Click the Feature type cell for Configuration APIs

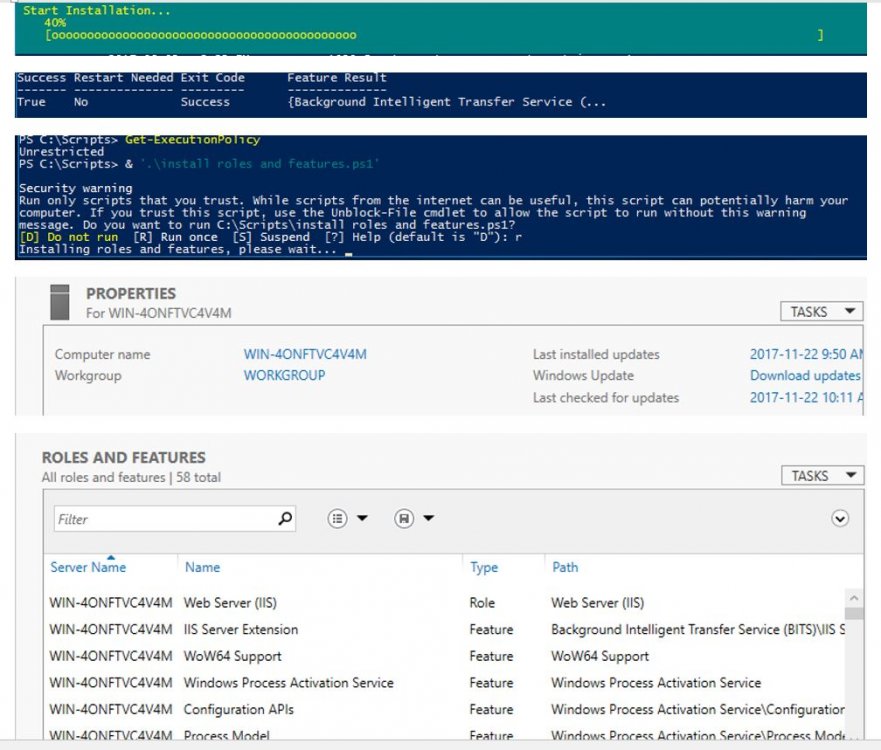pyautogui.click(x=491, y=710)
